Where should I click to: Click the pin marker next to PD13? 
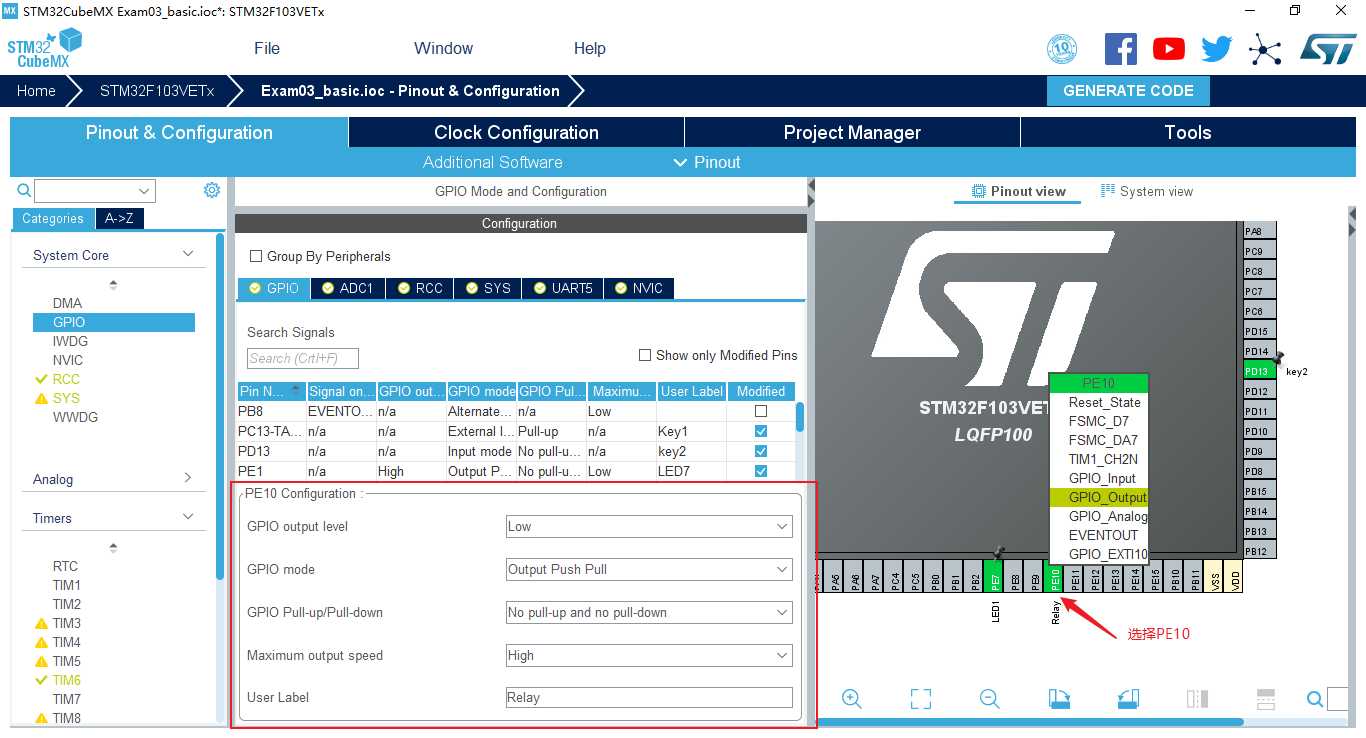coord(1278,359)
